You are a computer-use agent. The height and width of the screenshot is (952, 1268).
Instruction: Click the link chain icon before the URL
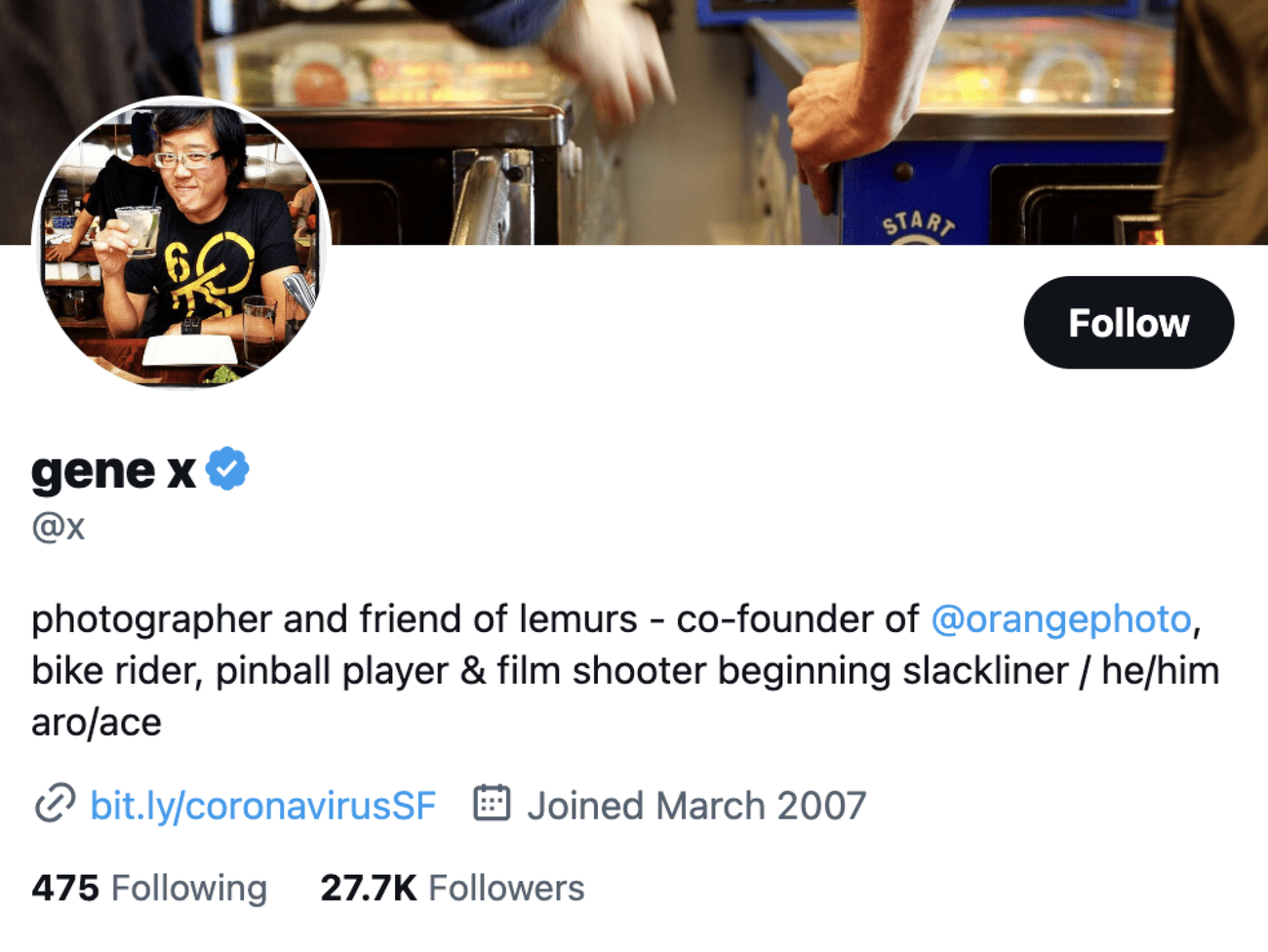[x=56, y=804]
